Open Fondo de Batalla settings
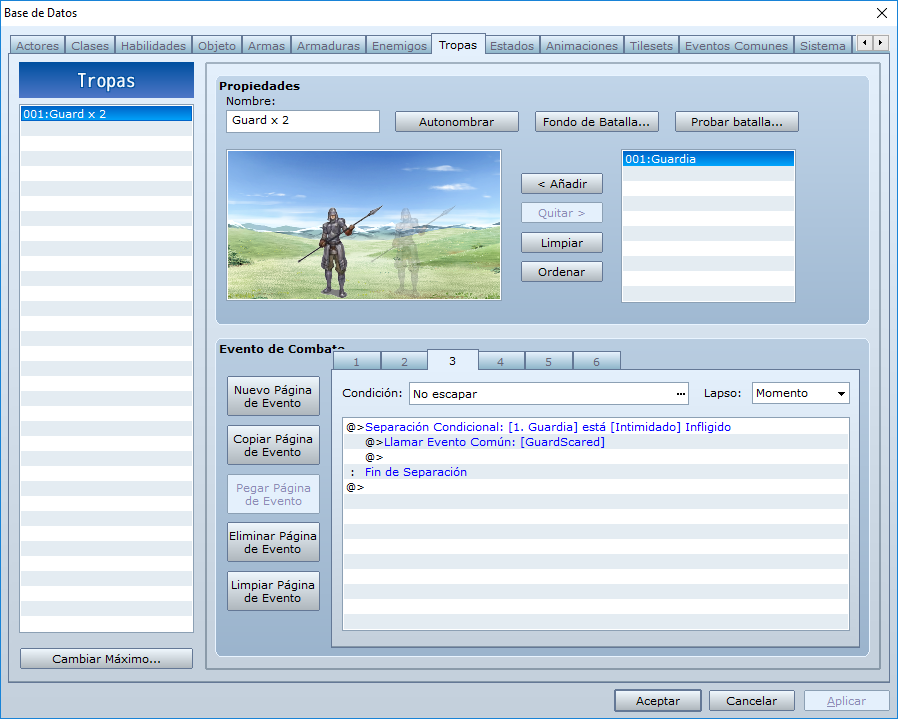Image resolution: width=898 pixels, height=719 pixels. (x=596, y=122)
